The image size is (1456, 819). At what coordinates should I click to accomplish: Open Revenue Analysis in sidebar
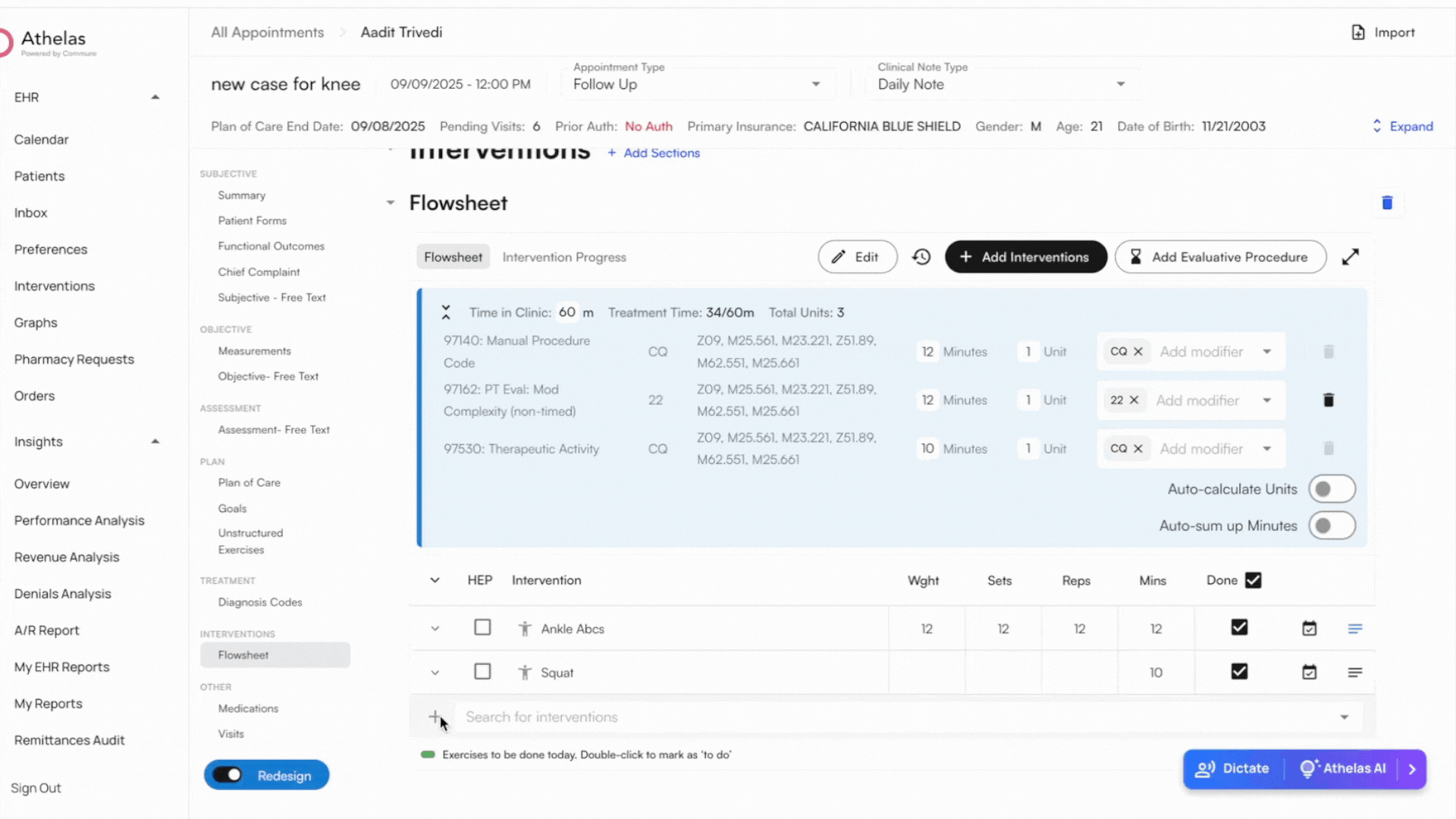[x=67, y=557]
